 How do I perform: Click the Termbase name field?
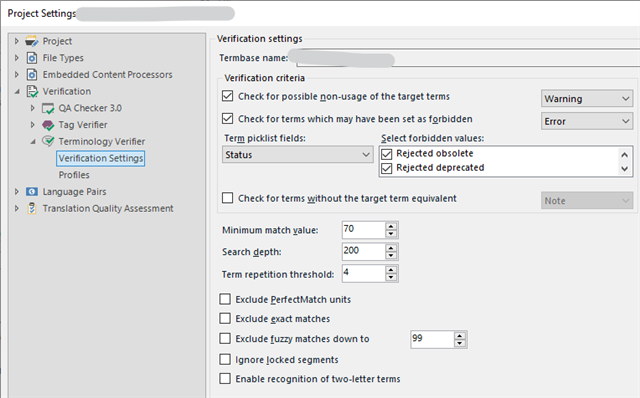pyautogui.click(x=468, y=58)
